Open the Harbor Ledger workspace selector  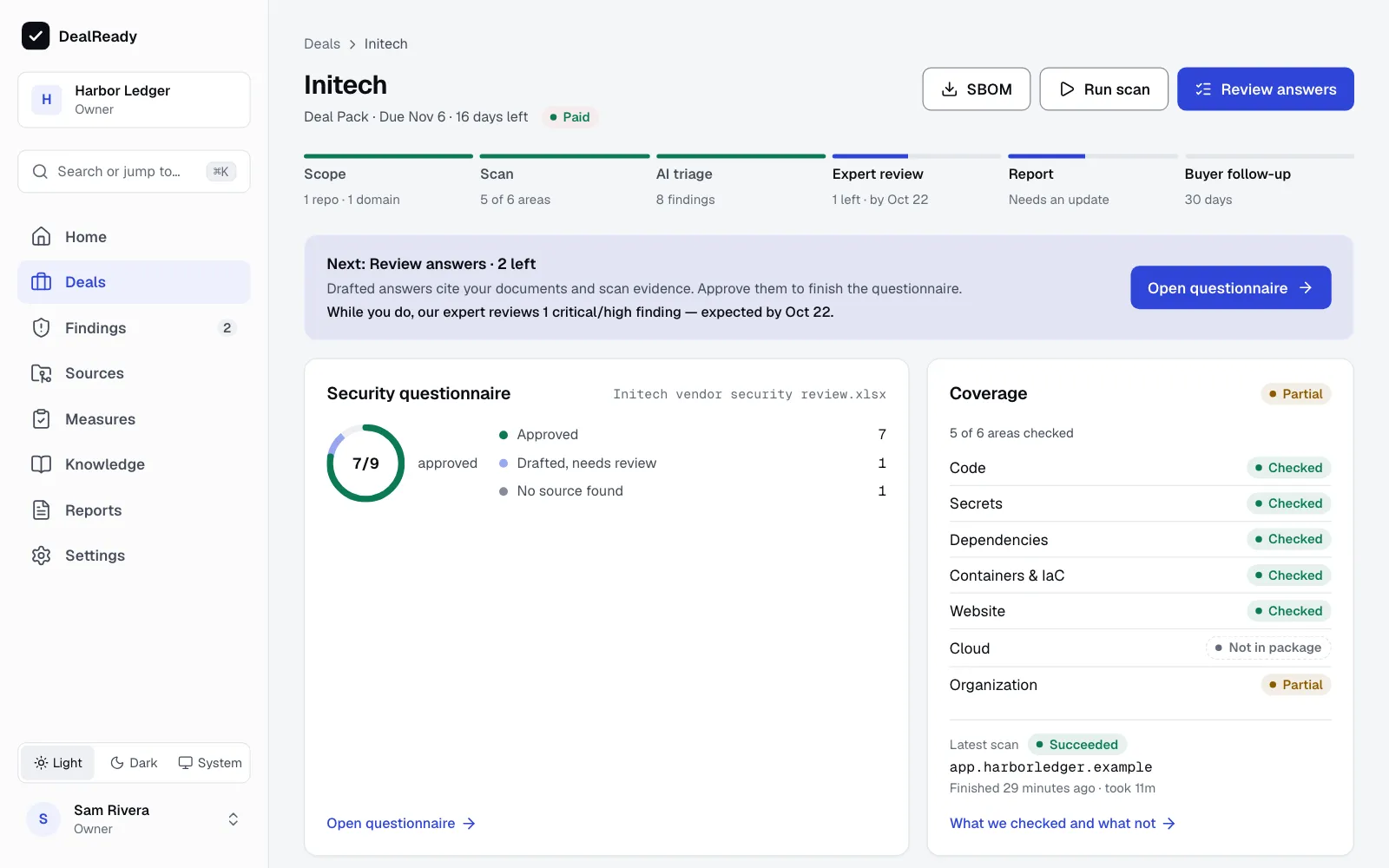pyautogui.click(x=134, y=100)
